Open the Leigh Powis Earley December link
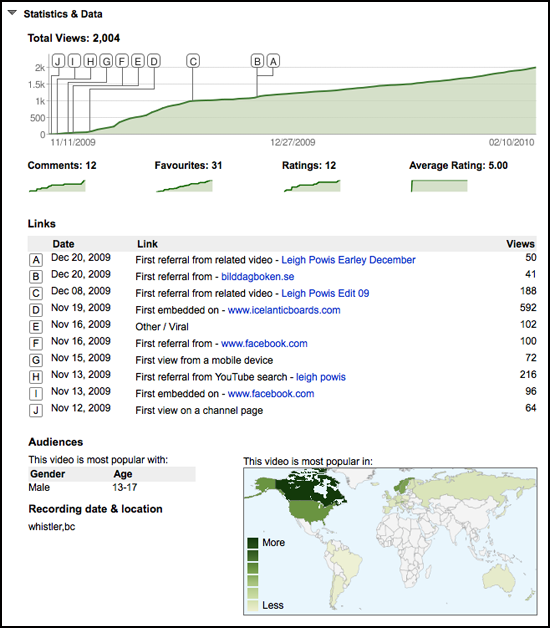The height and width of the screenshot is (628, 550). tap(348, 260)
